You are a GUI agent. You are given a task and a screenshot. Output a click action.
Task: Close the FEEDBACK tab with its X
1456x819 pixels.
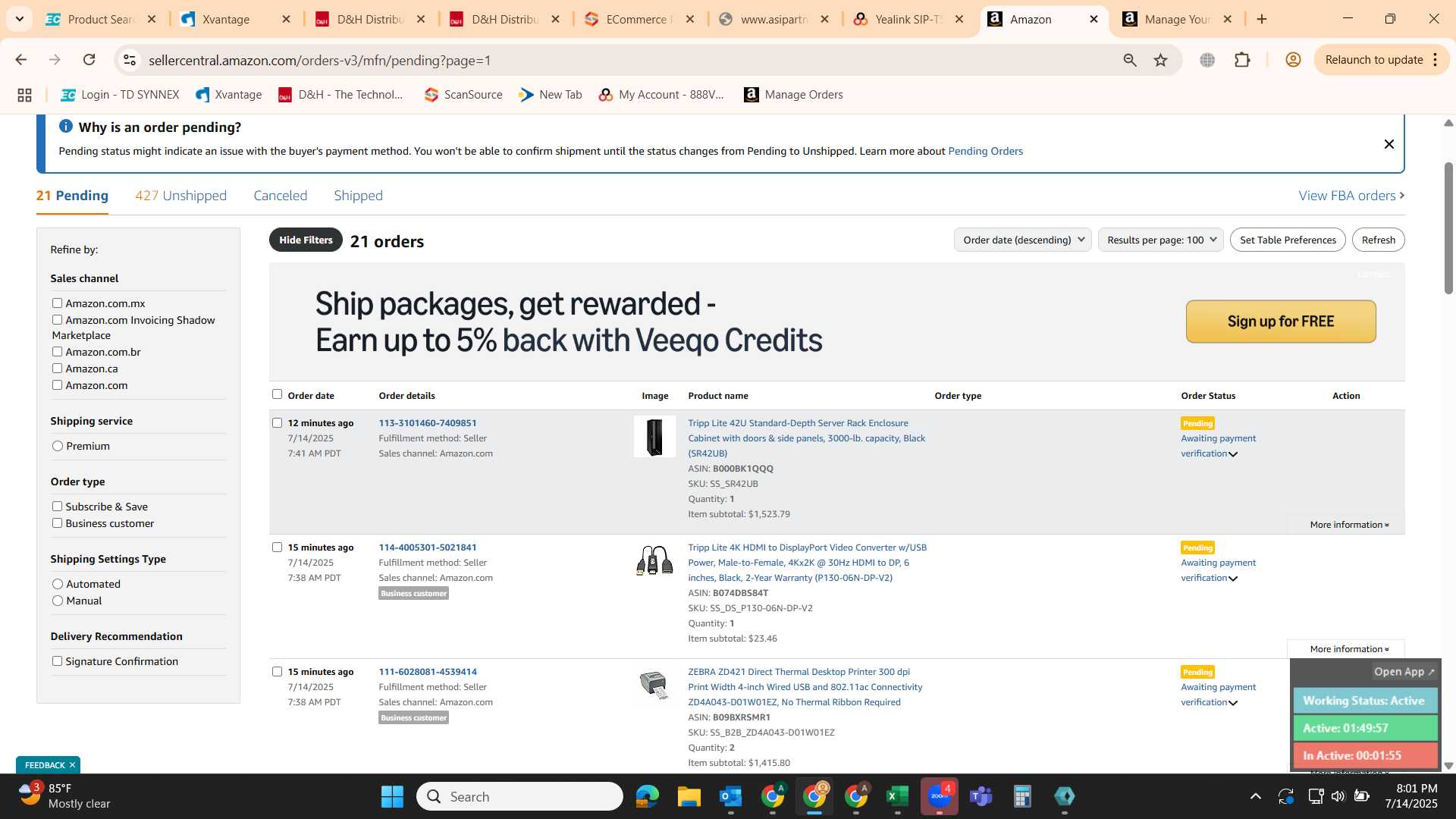pos(73,764)
